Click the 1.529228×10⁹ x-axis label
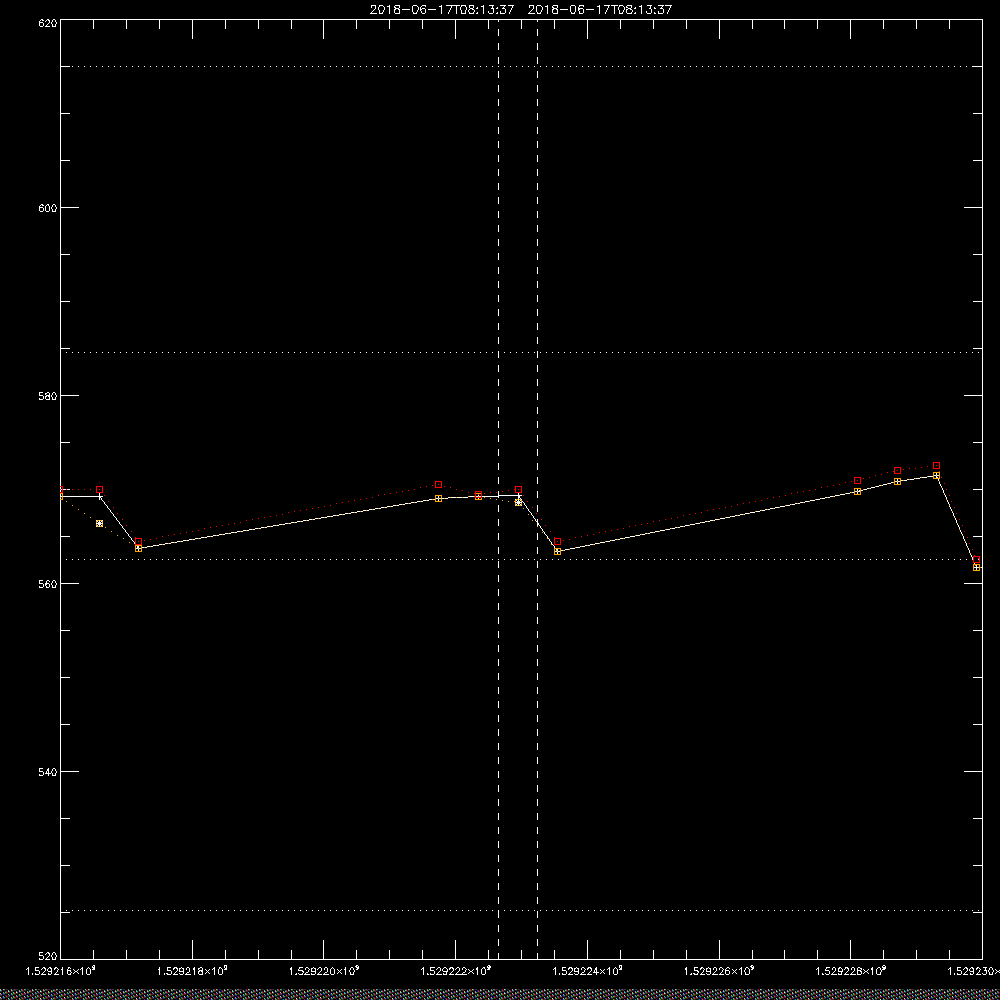 (852, 971)
